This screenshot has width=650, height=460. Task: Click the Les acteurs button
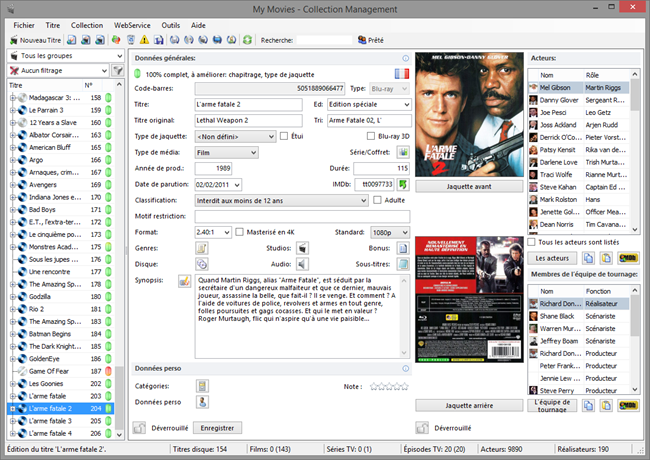[x=552, y=258]
